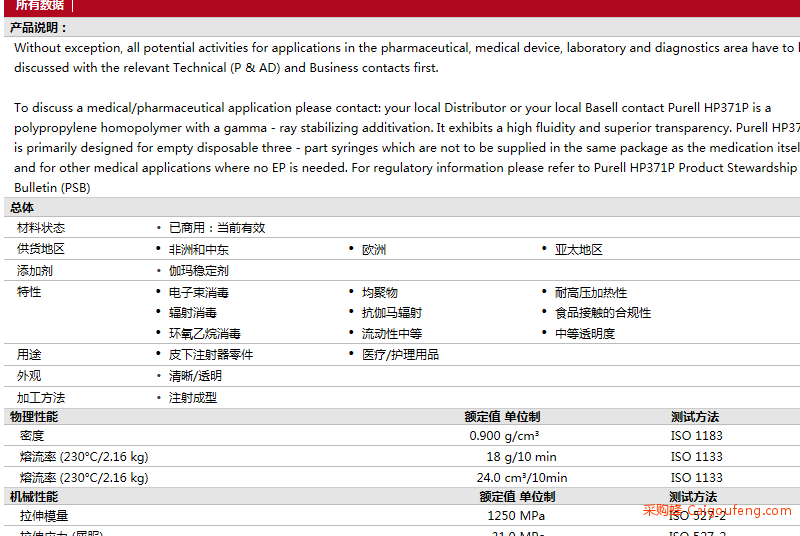Image resolution: width=800 pixels, height=536 pixels.
Task: Click the 外观 row label
Action: 29,376
